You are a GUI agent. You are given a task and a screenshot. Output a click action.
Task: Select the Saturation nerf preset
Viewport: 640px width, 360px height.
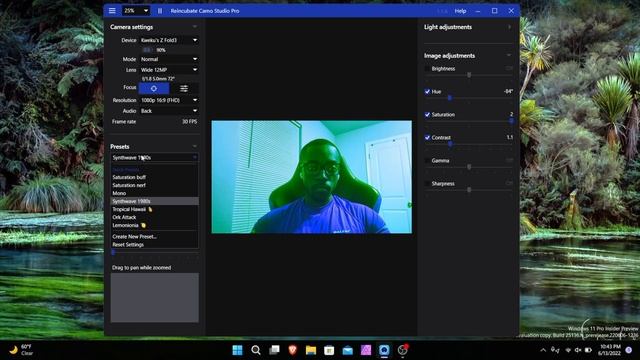pos(155,185)
